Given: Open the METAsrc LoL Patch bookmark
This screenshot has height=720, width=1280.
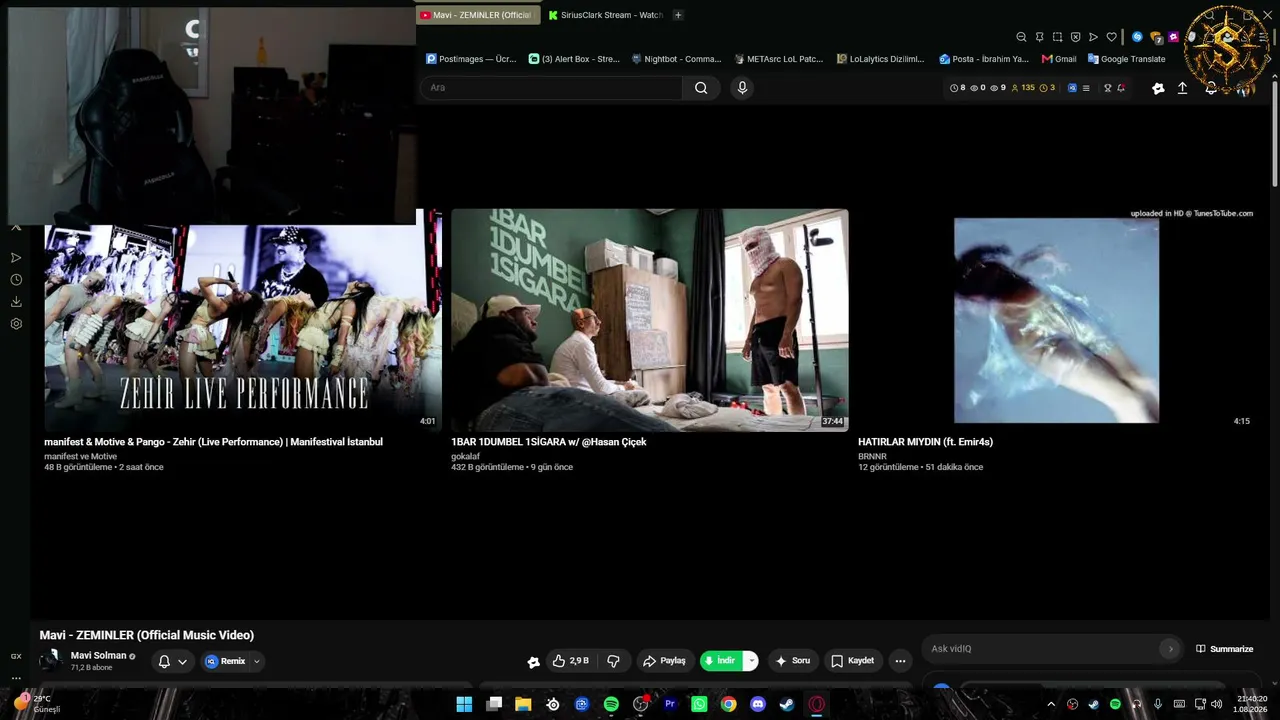Looking at the screenshot, I should (x=779, y=59).
